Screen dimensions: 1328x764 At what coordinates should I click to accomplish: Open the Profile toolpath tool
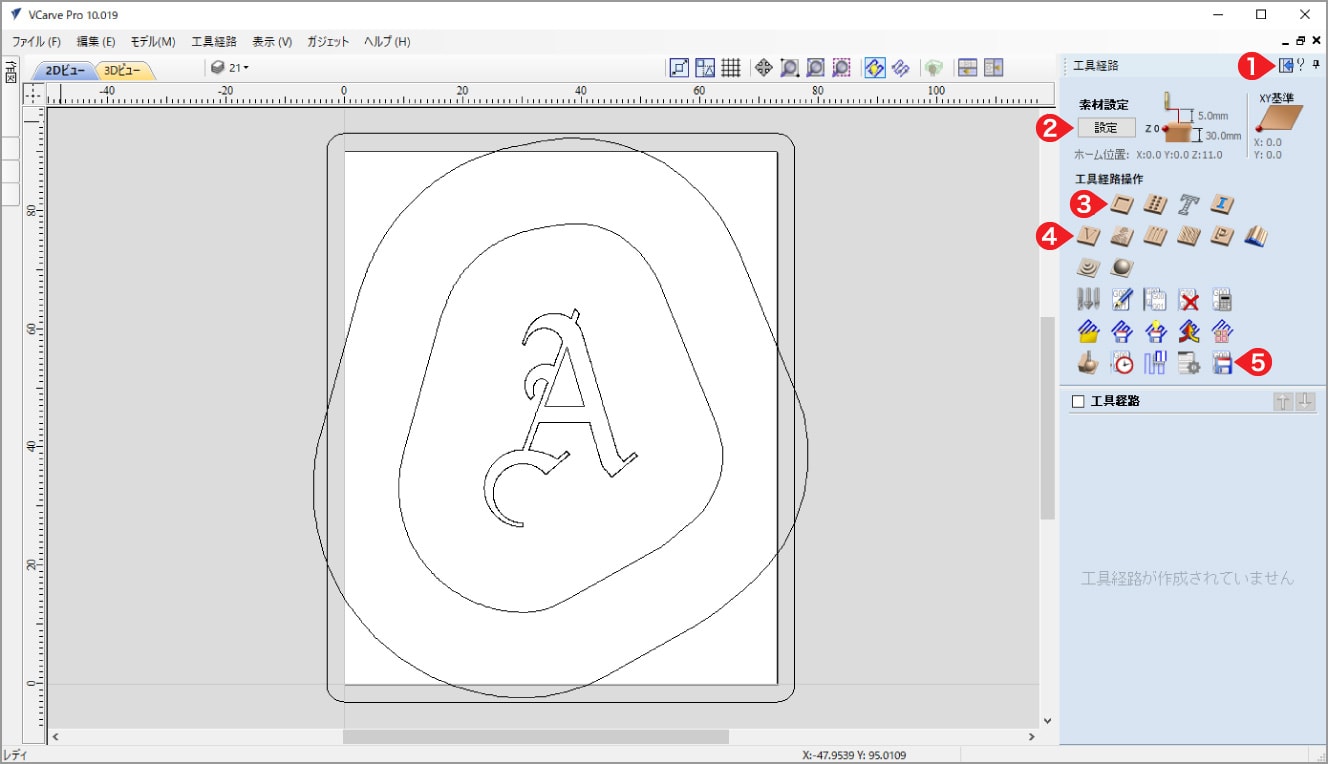(x=1122, y=204)
